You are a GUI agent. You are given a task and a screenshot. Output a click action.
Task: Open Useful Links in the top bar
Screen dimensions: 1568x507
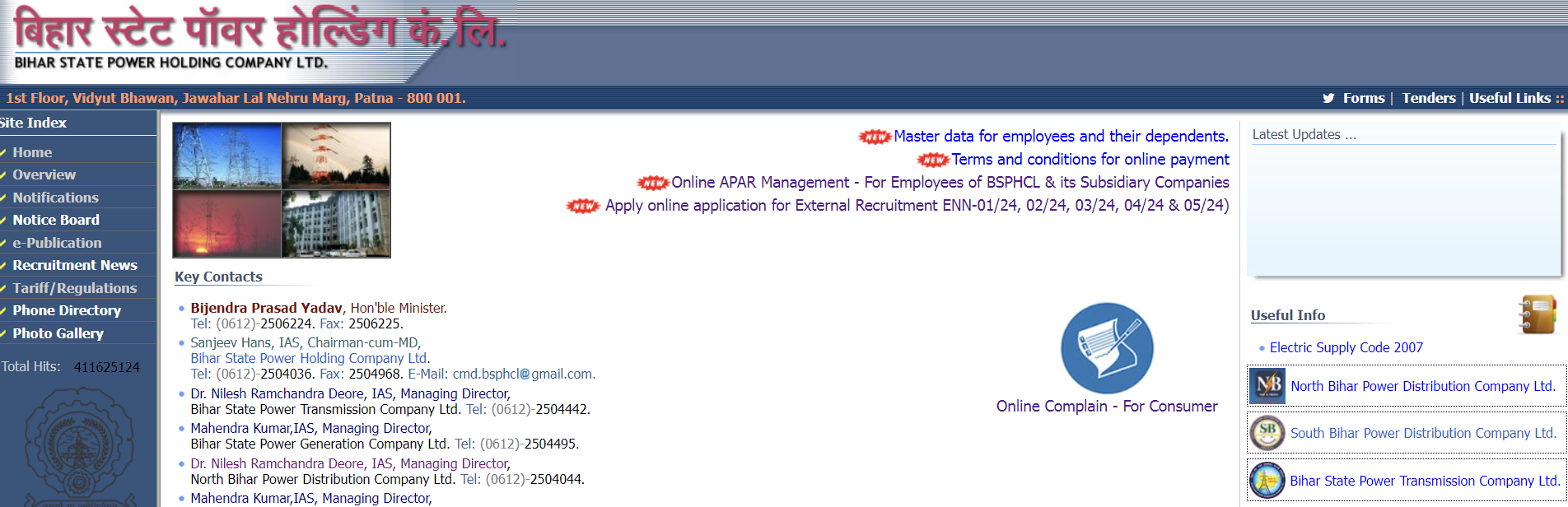point(1510,98)
